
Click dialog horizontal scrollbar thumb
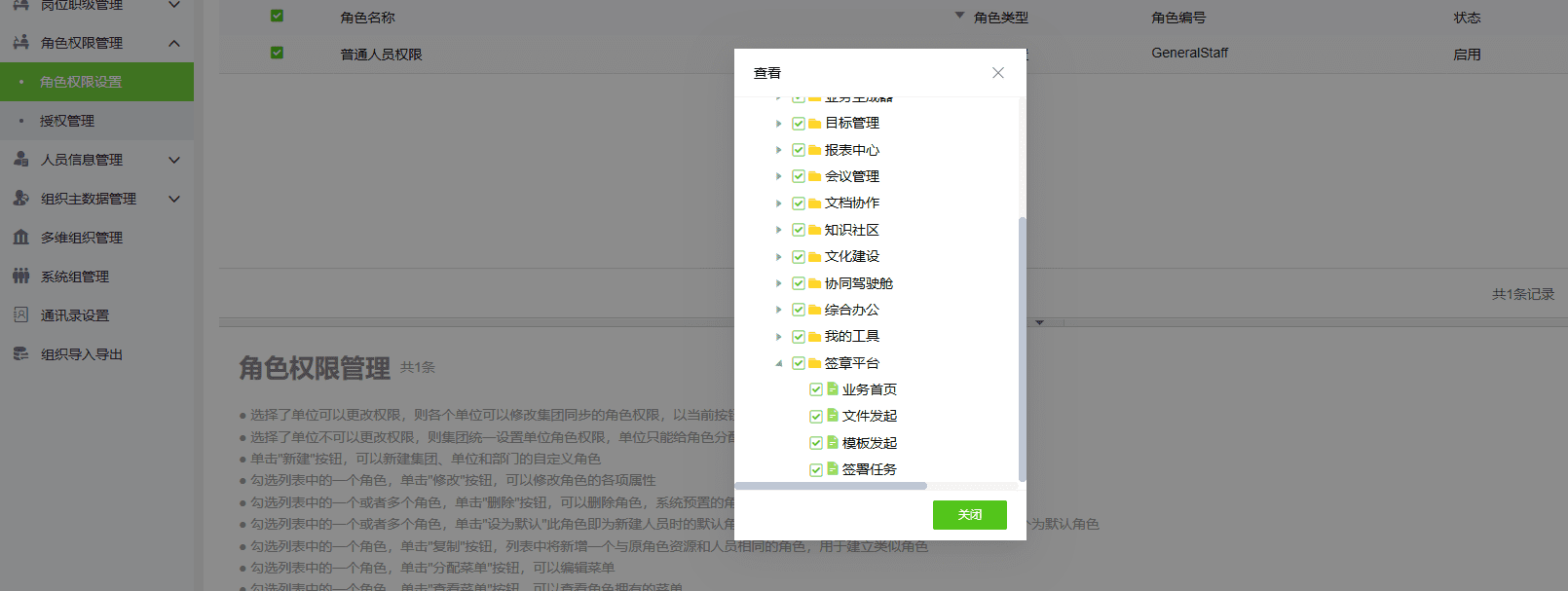[x=831, y=486]
